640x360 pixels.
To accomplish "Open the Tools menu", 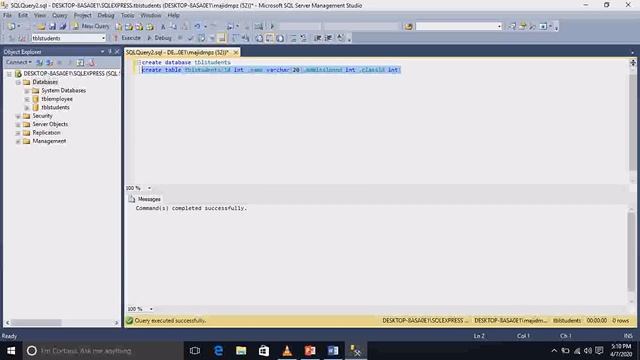I will tap(127, 15).
